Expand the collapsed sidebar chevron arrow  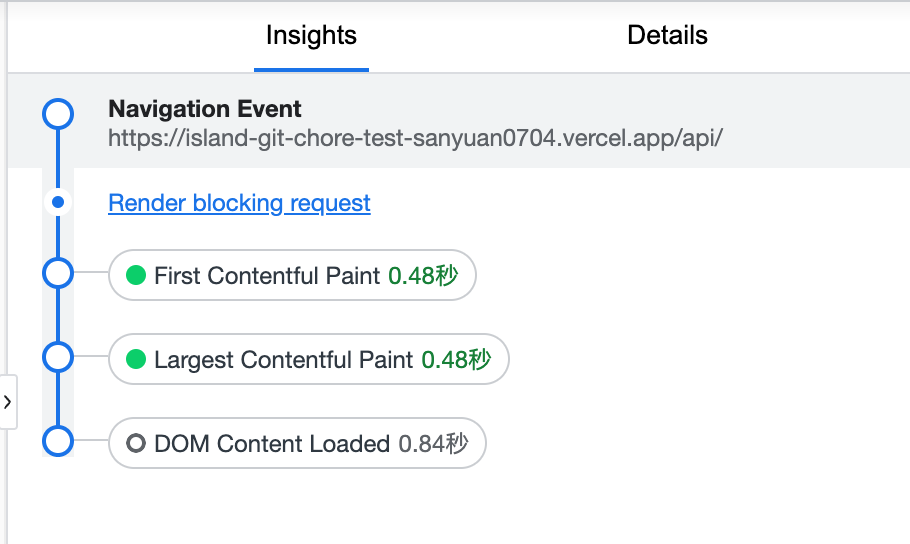pyautogui.click(x=8, y=402)
